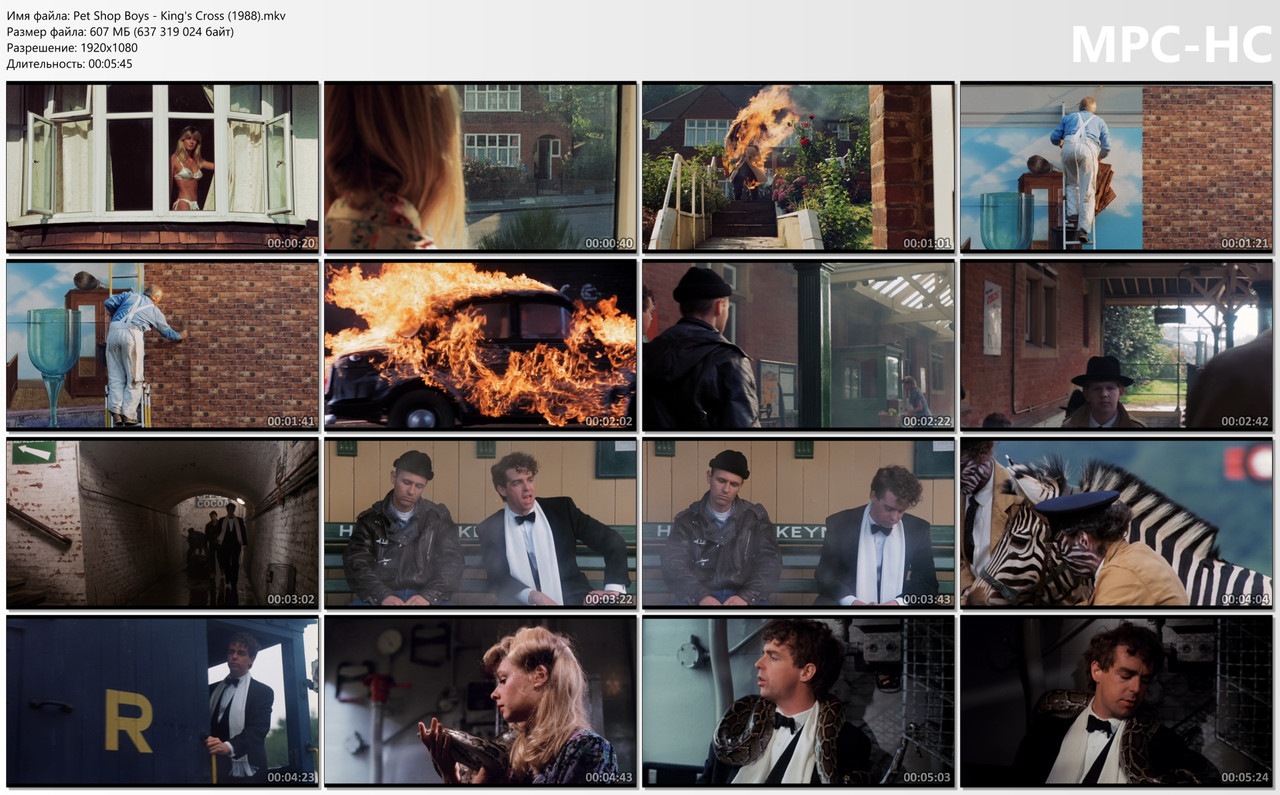
Task: Select the thumbnail at 00:01:21
Action: pyautogui.click(x=1116, y=167)
